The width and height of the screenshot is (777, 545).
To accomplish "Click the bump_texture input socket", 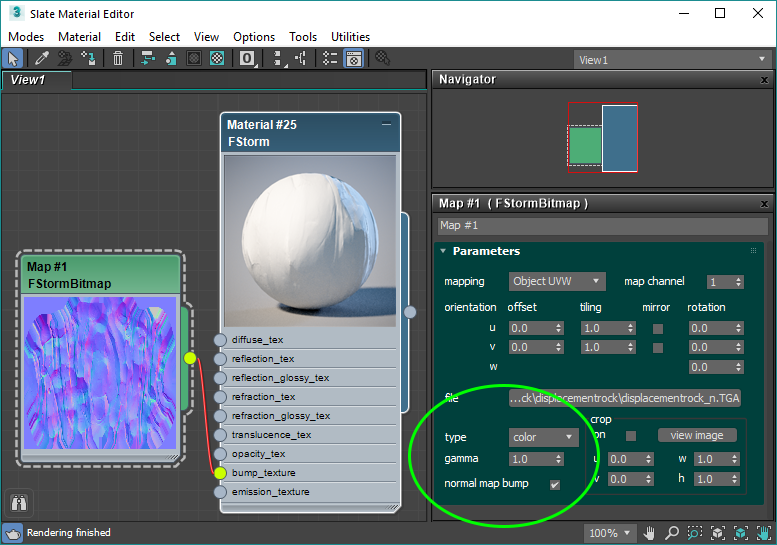I will (220, 473).
